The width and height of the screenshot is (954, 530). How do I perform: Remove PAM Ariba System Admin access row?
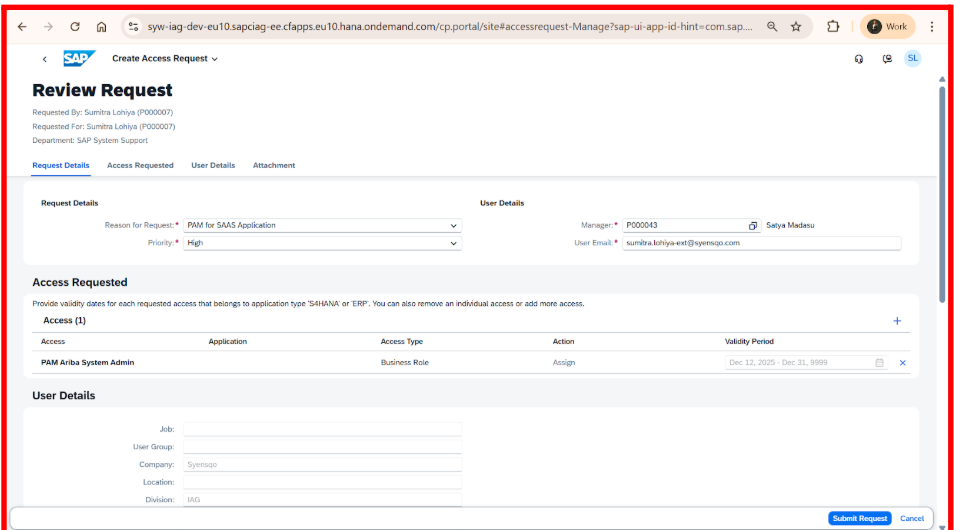(902, 363)
